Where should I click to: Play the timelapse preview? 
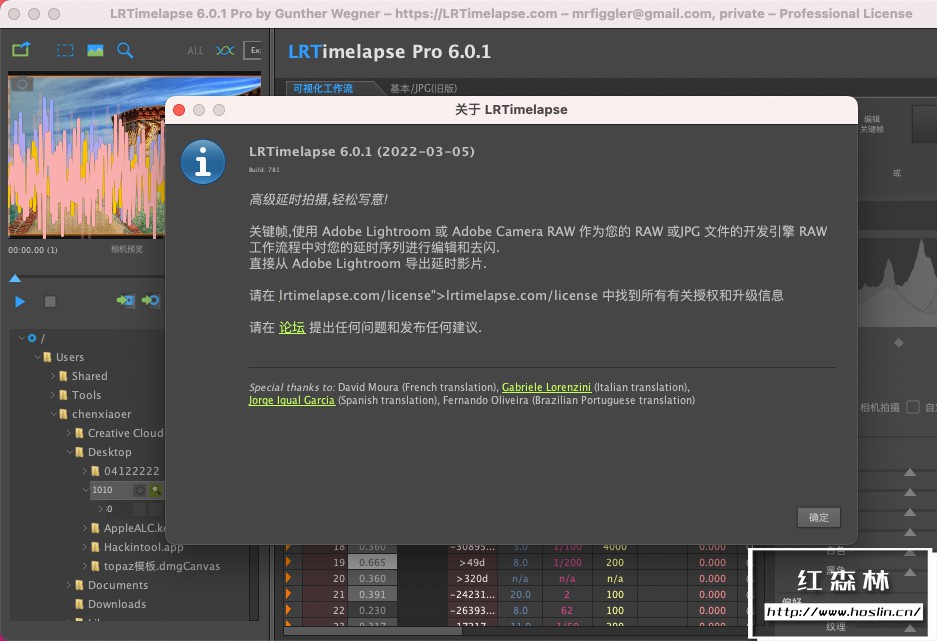pyautogui.click(x=20, y=302)
